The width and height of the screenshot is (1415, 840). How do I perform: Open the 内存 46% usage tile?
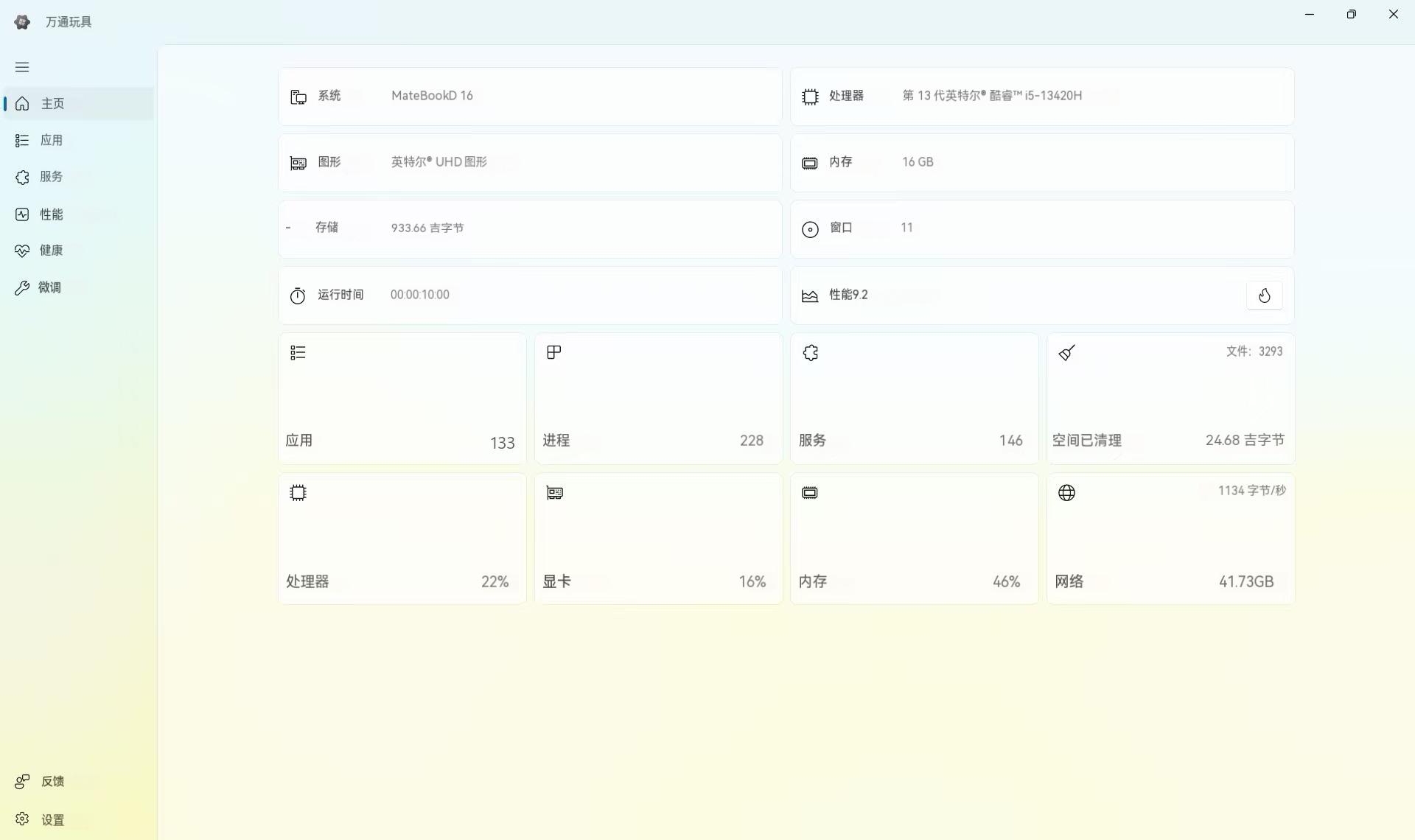pyautogui.click(x=914, y=539)
